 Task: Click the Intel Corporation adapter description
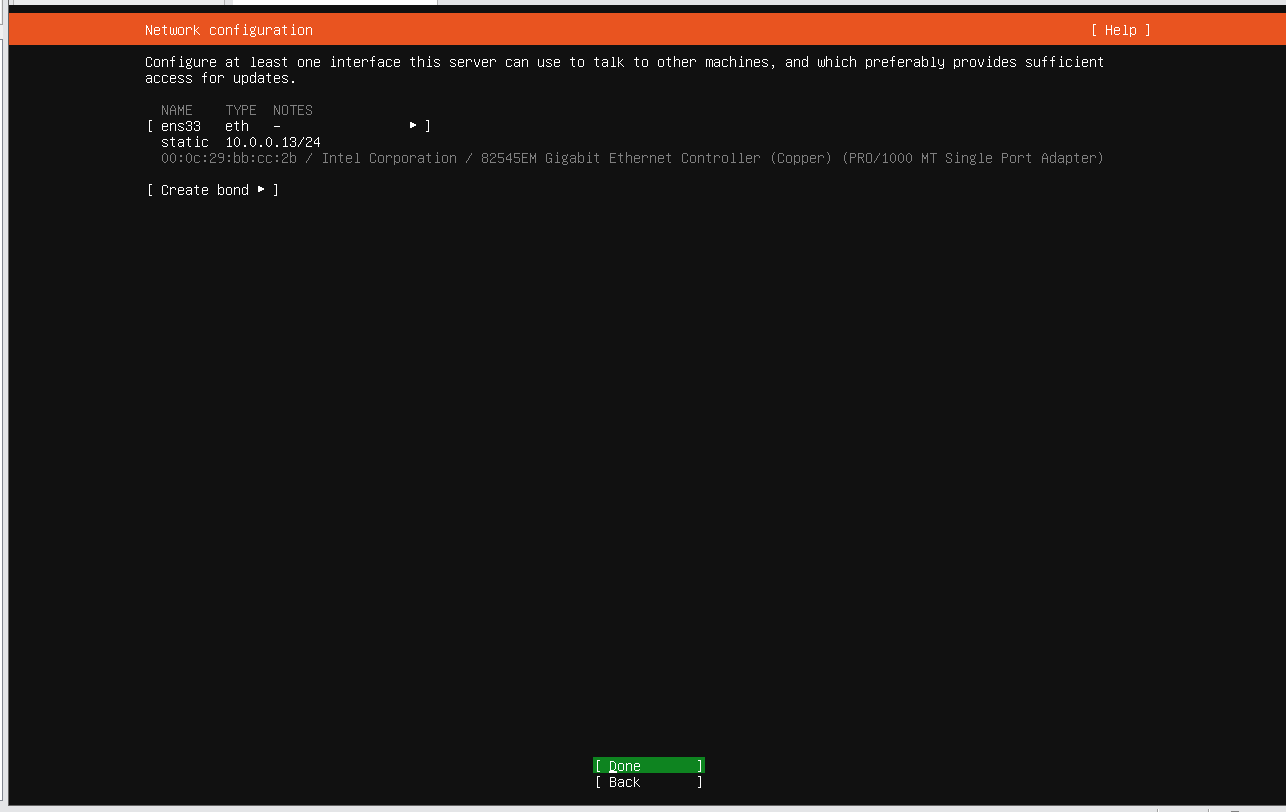click(x=713, y=158)
